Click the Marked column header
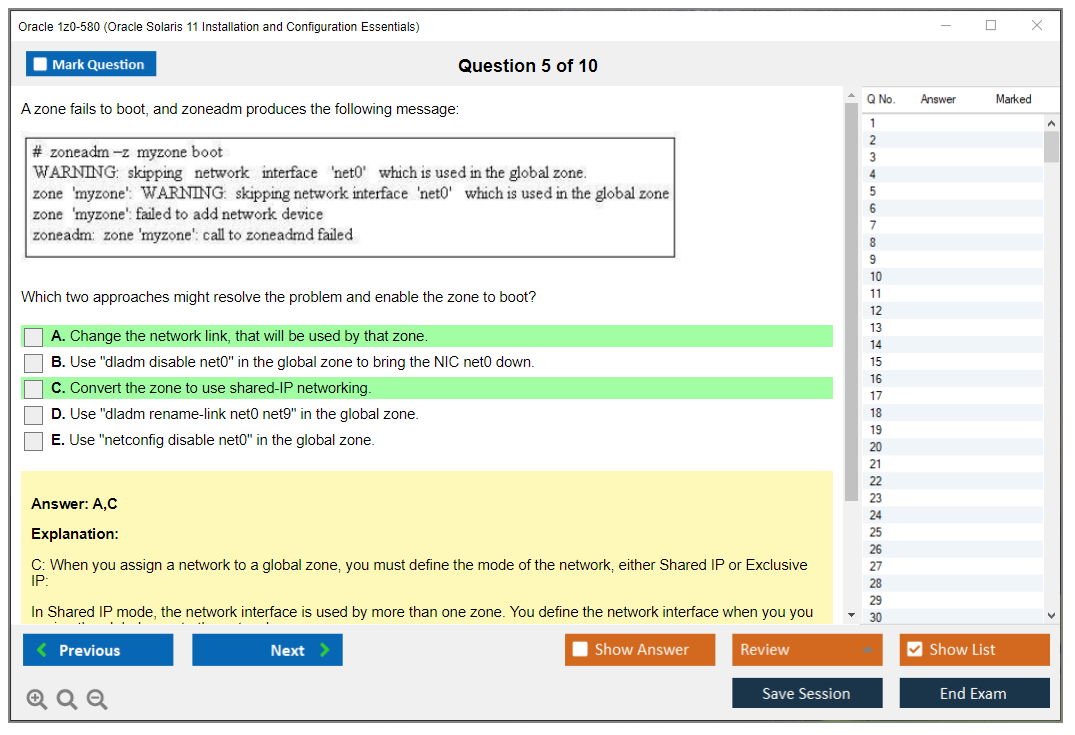This screenshot has height=735, width=1075. point(1012,99)
